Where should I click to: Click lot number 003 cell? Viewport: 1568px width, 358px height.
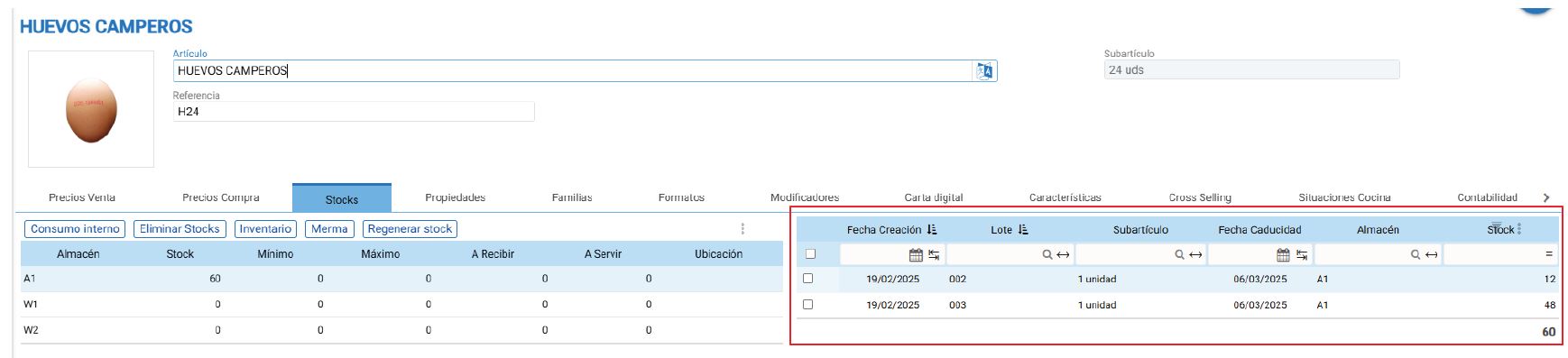[957, 305]
